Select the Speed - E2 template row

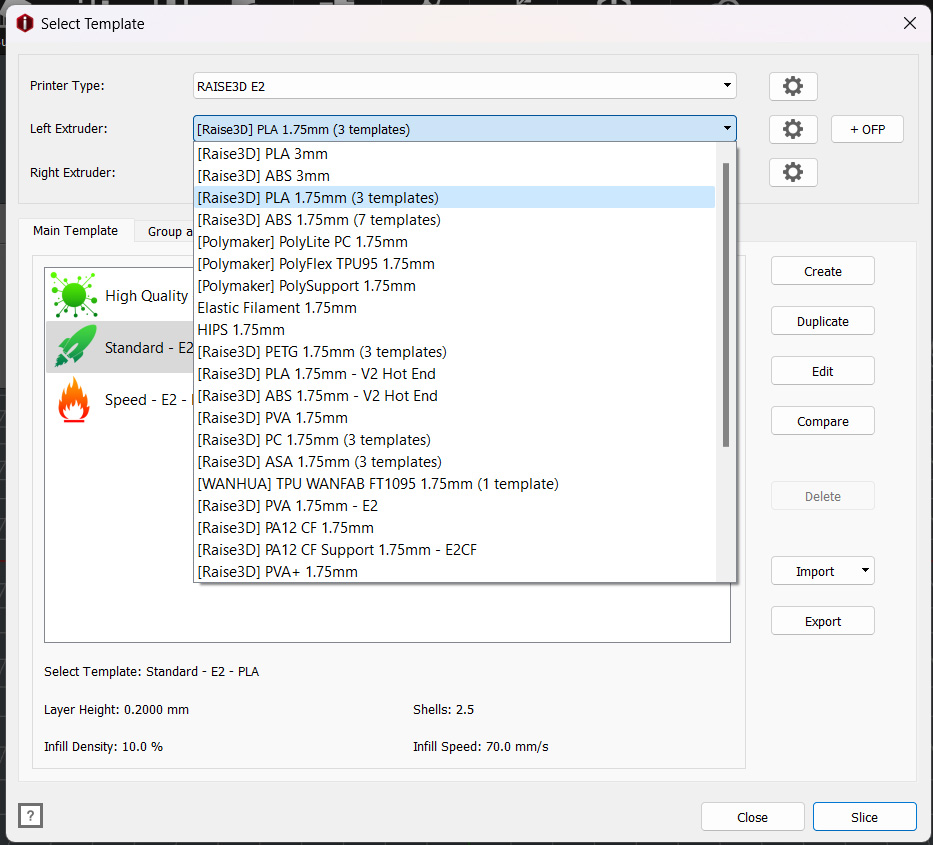click(x=121, y=399)
